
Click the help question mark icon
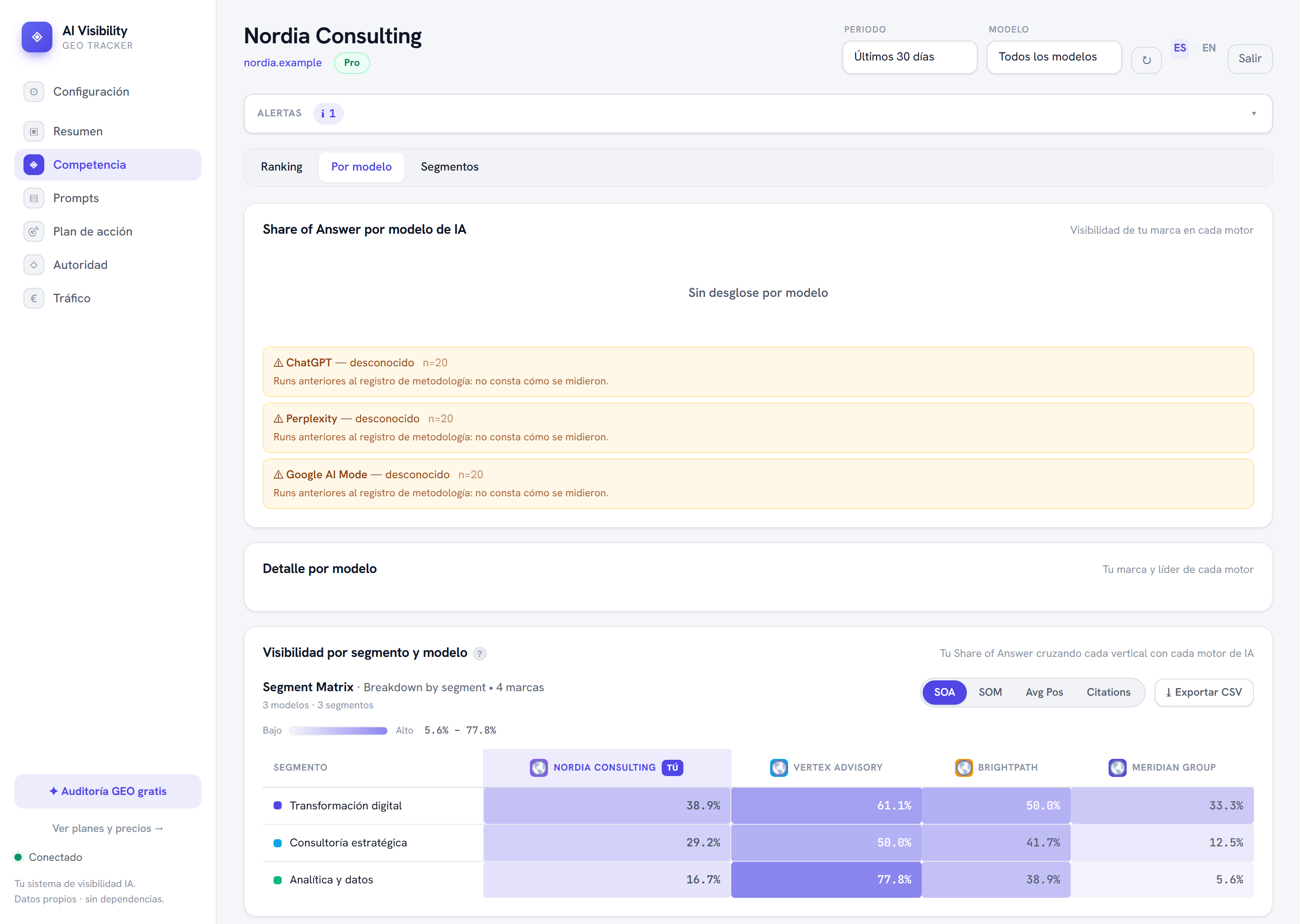(480, 654)
